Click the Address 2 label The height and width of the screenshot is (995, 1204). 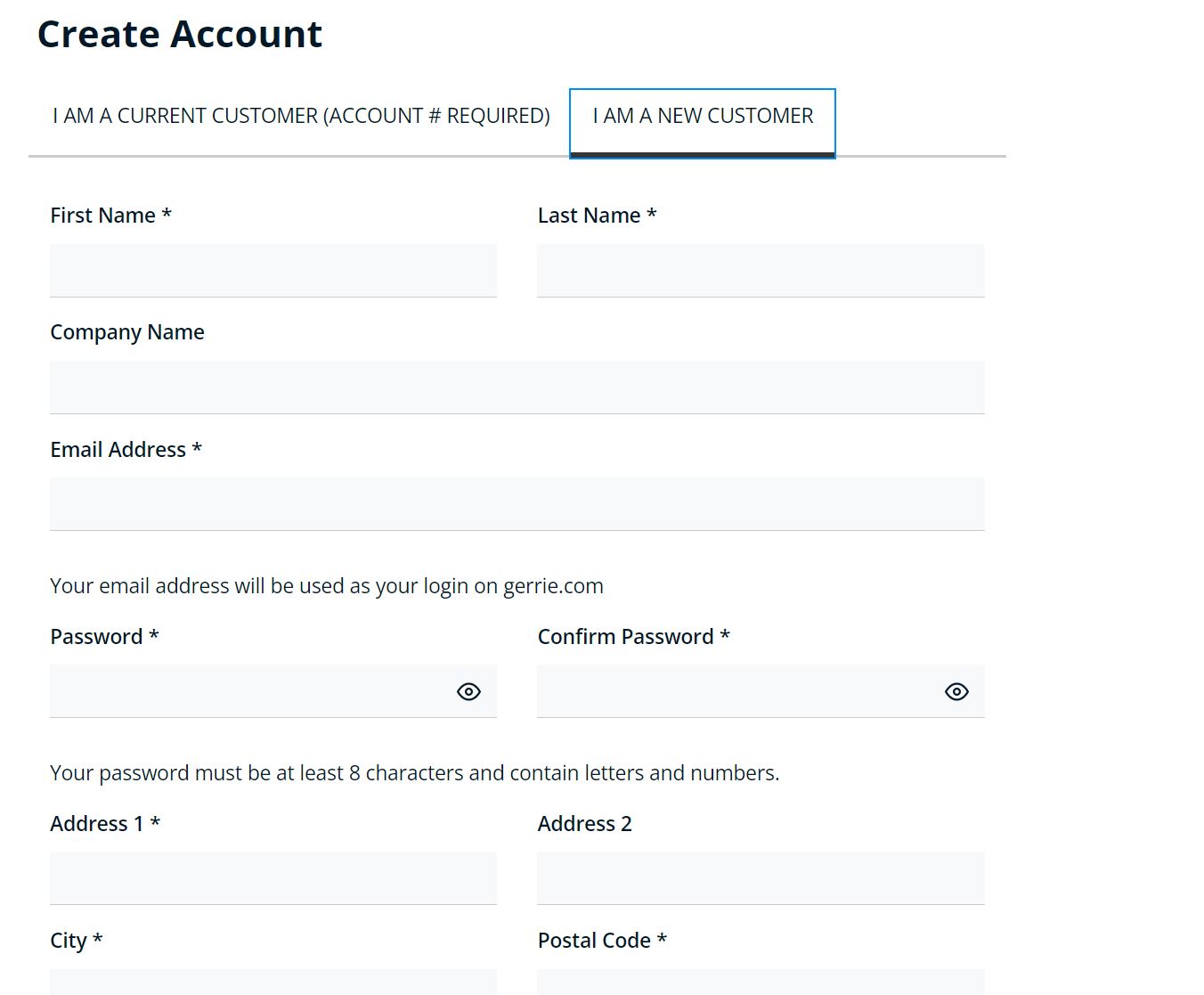584,824
